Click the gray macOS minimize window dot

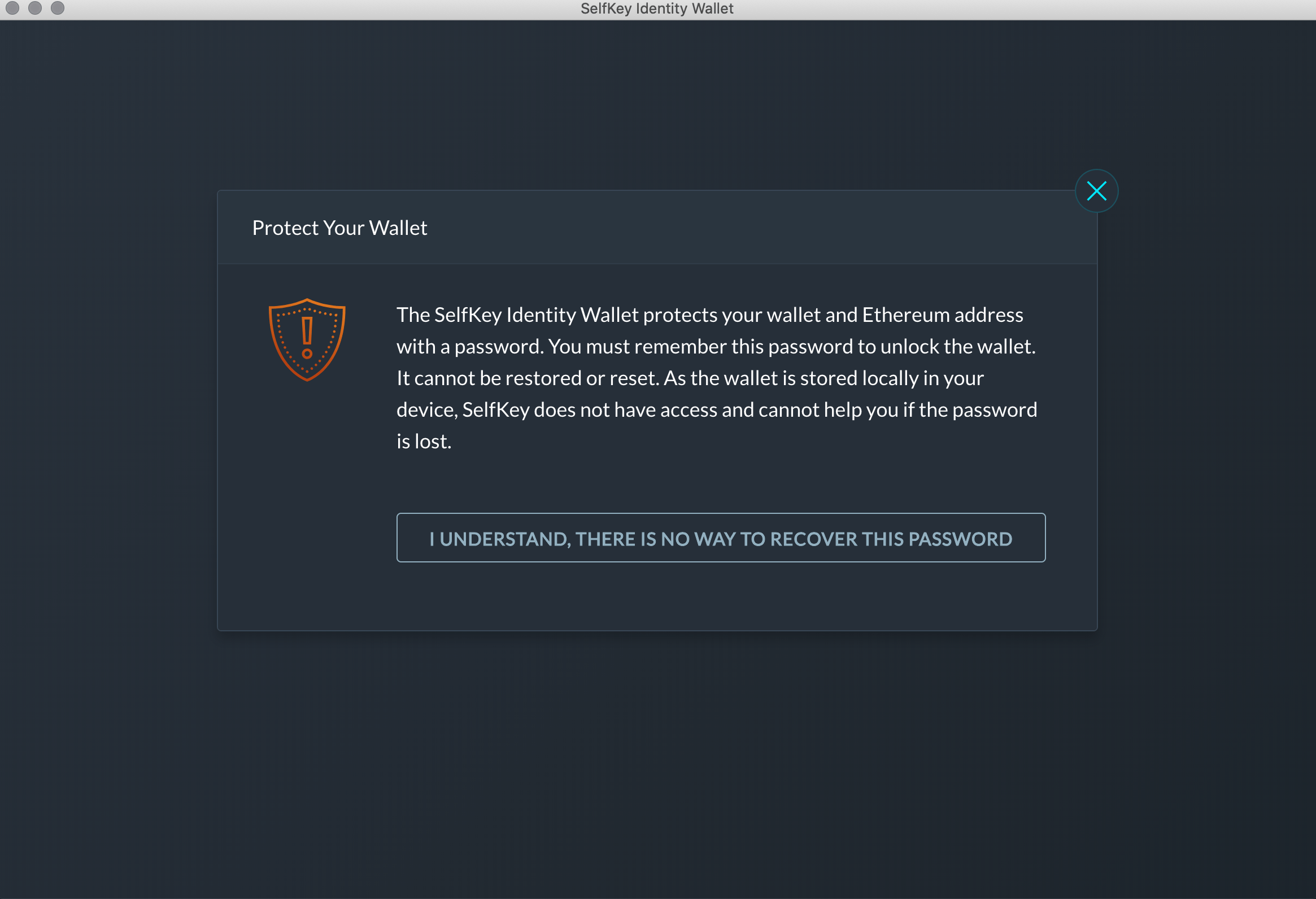(x=34, y=8)
